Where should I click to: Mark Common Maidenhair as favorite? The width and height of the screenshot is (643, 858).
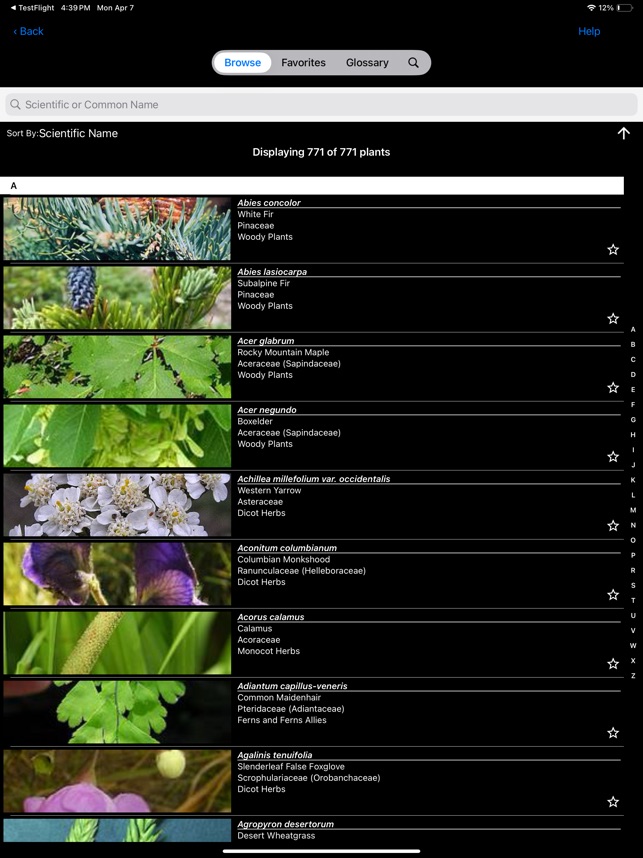pyautogui.click(x=613, y=732)
